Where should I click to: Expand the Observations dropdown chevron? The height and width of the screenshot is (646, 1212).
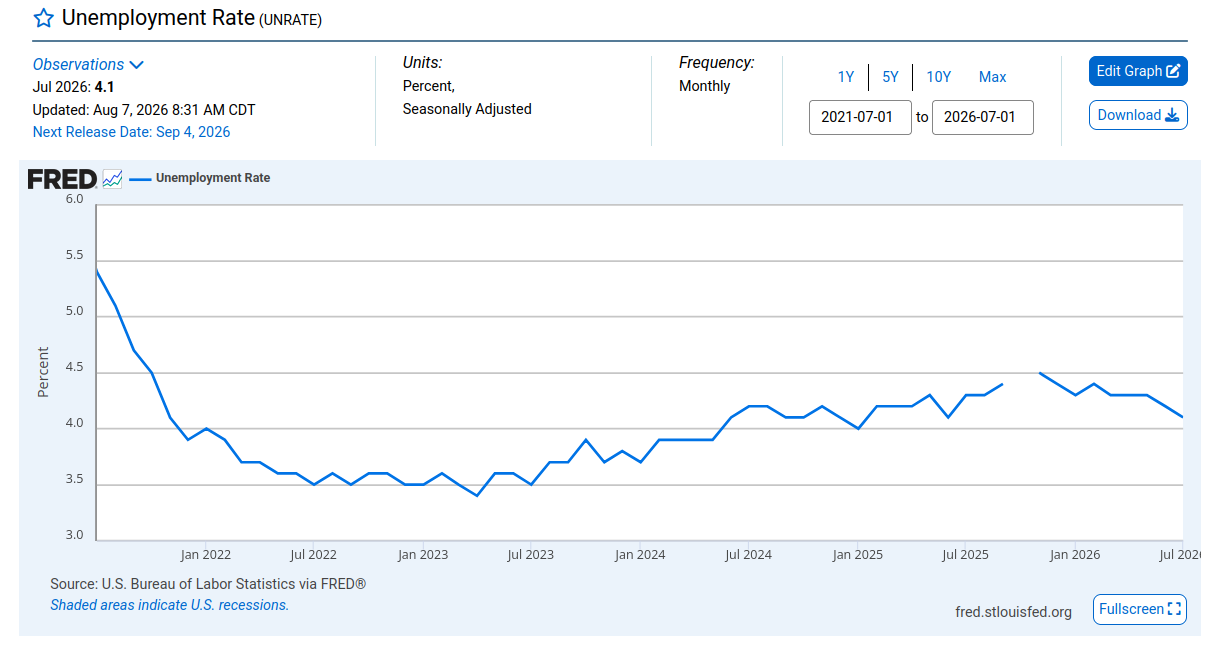tap(137, 65)
